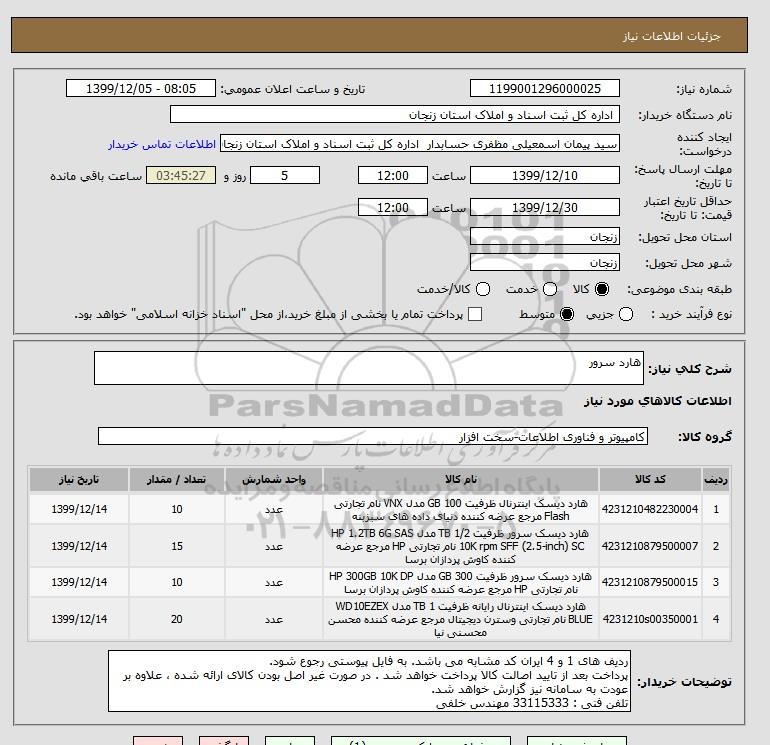770x745 pixels.
Task: Click the HP 300GB 10K DP item name
Action: pos(461,582)
